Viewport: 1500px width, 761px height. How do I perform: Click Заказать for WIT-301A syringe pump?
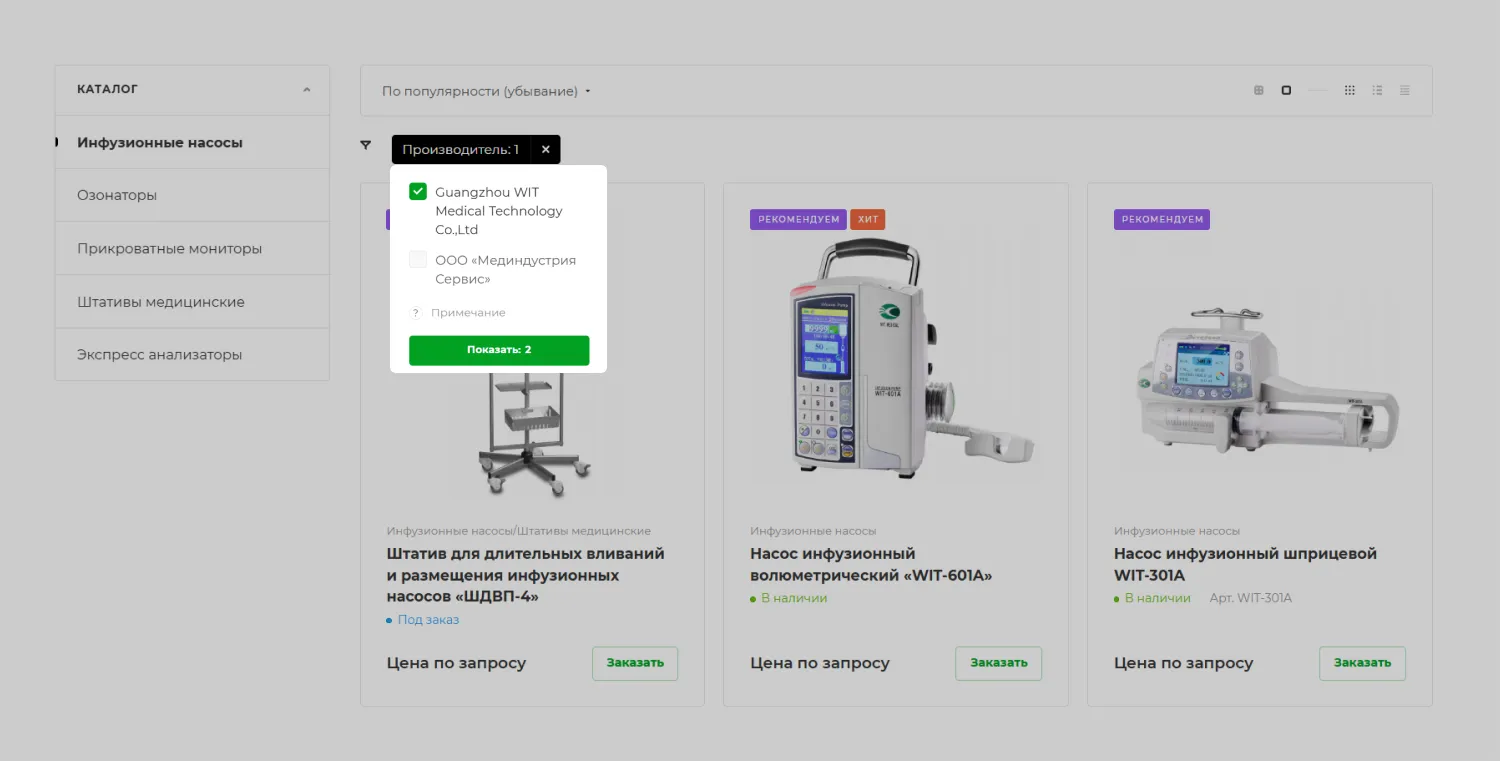[1362, 663]
